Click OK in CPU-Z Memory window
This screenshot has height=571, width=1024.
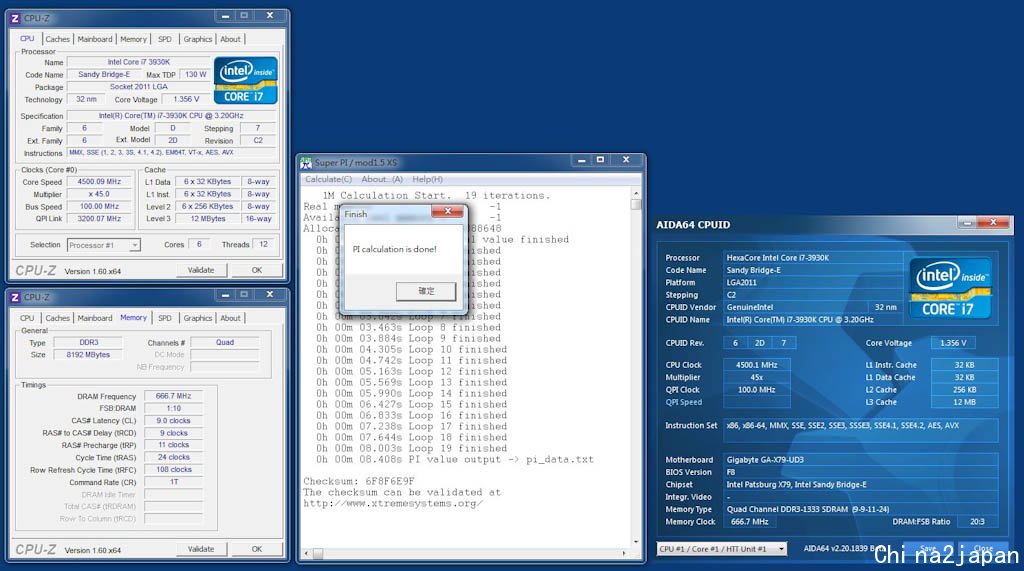(257, 549)
